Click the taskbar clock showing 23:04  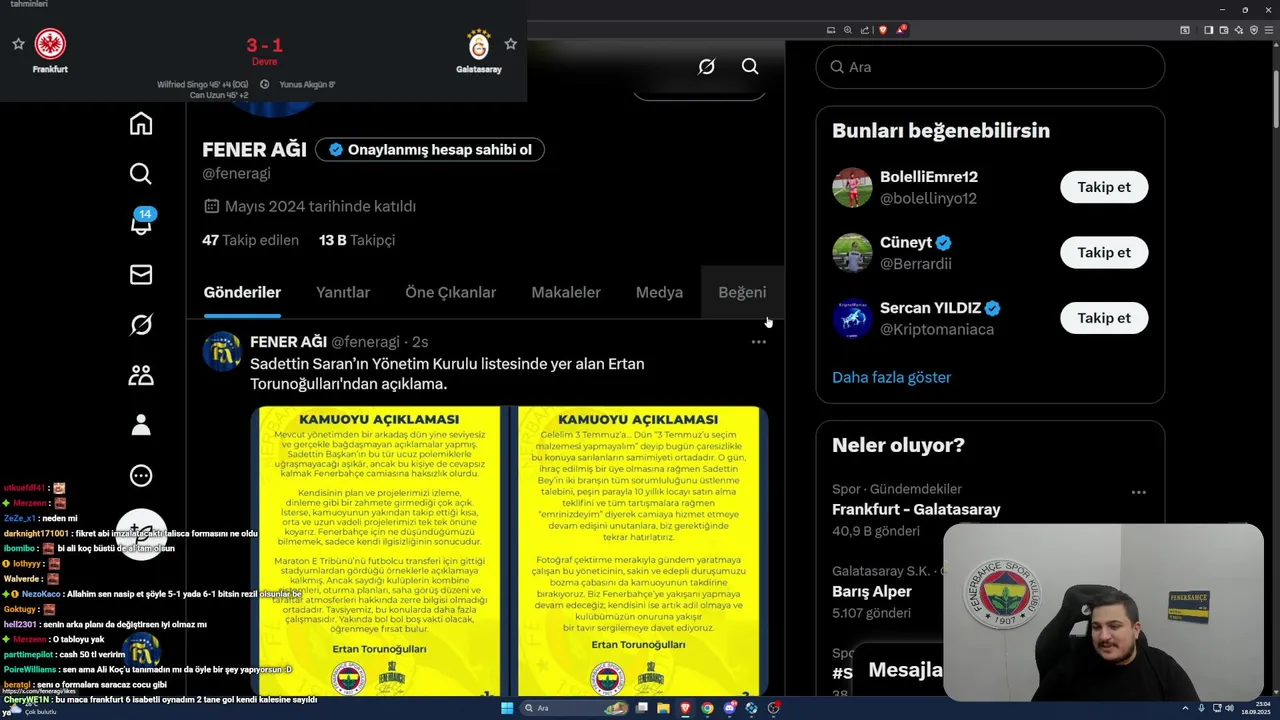point(1256,708)
